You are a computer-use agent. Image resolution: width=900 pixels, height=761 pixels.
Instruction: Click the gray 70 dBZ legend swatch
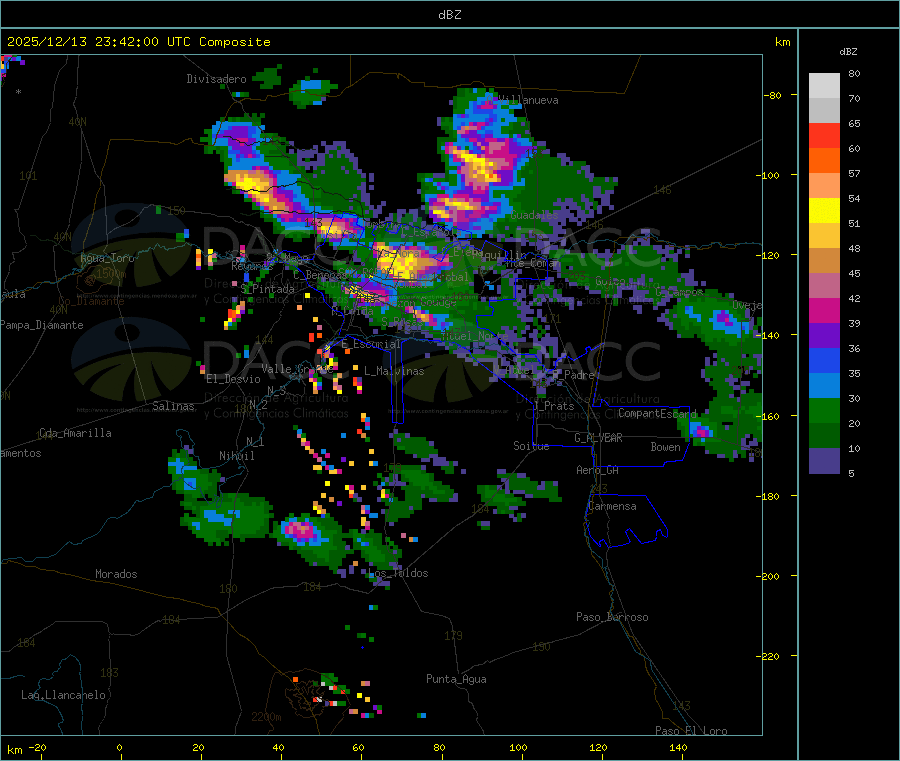(824, 111)
